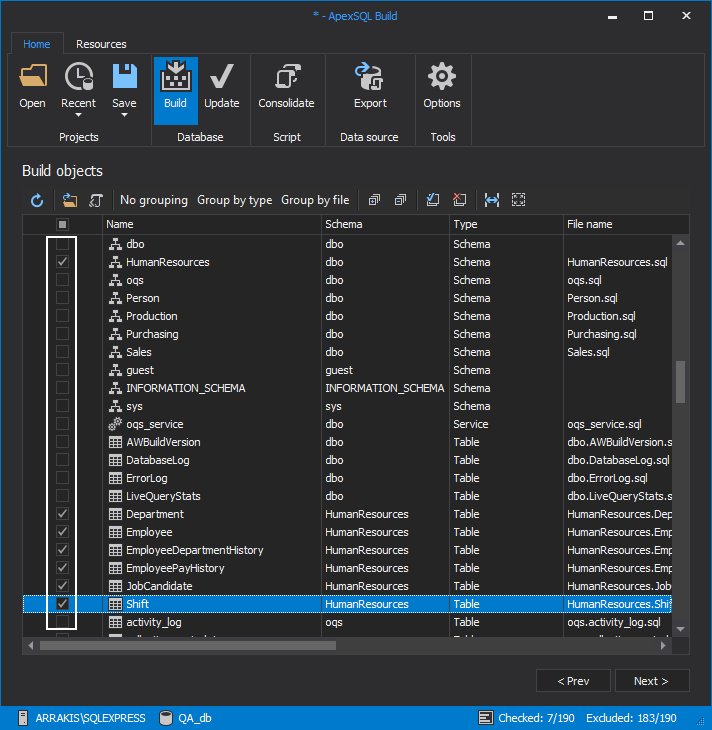Click the vertical scrollbar up arrow

(680, 243)
